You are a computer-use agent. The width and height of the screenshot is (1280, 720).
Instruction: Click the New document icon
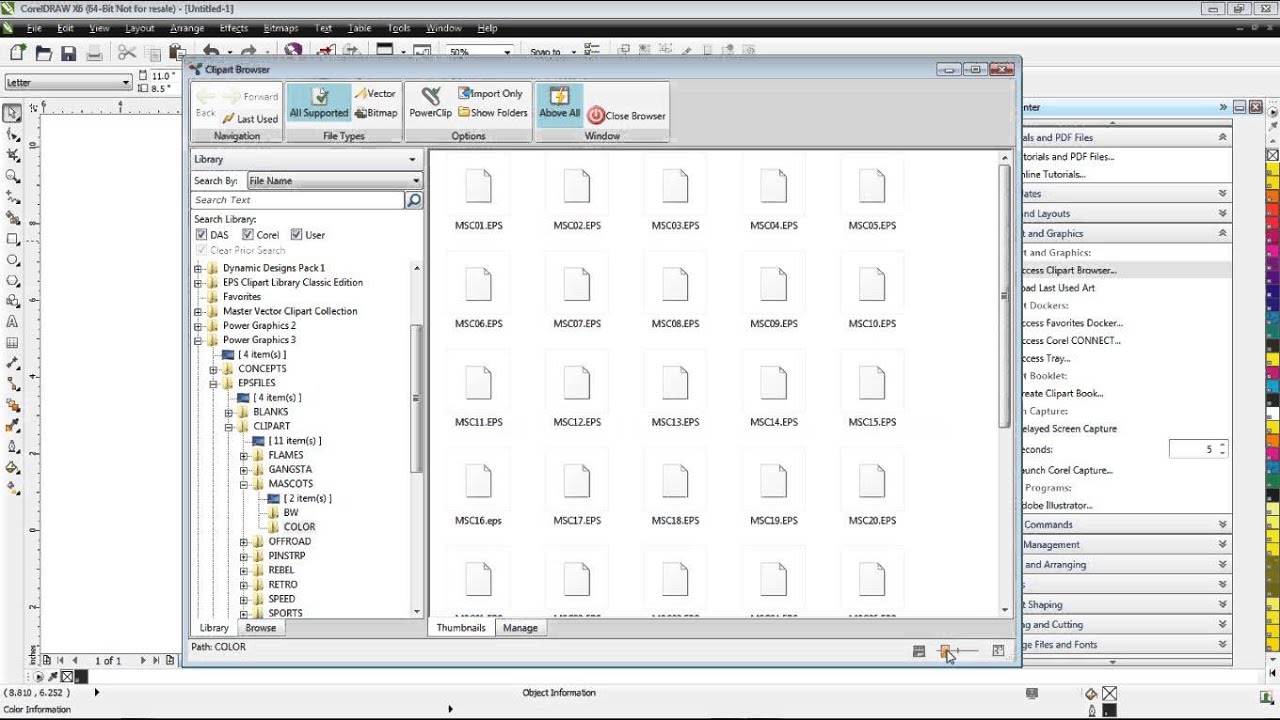pyautogui.click(x=18, y=53)
